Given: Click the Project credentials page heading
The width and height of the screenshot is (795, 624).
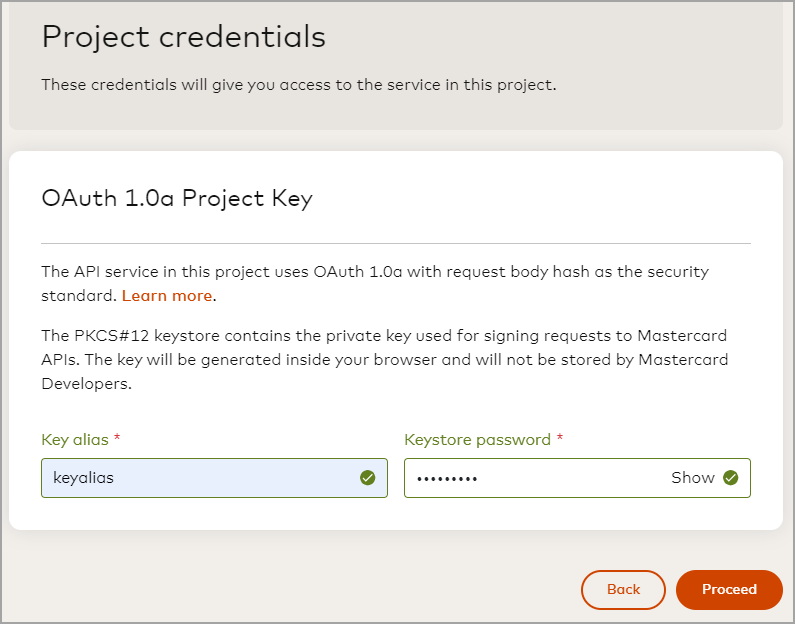Looking at the screenshot, I should click(x=184, y=36).
